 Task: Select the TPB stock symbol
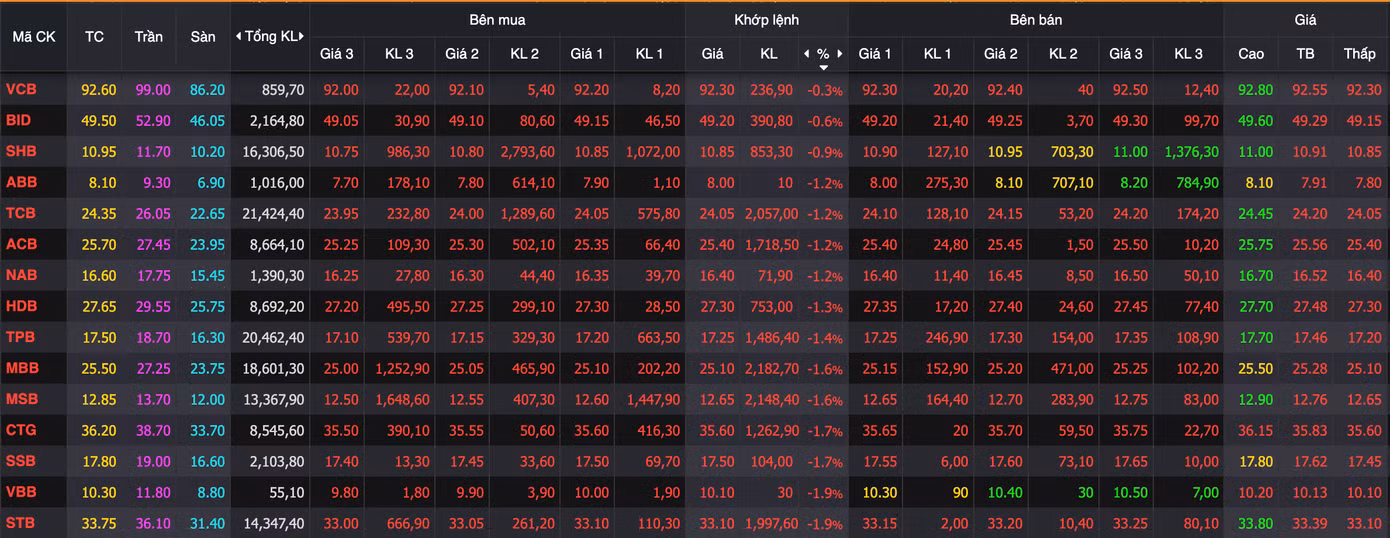point(21,337)
